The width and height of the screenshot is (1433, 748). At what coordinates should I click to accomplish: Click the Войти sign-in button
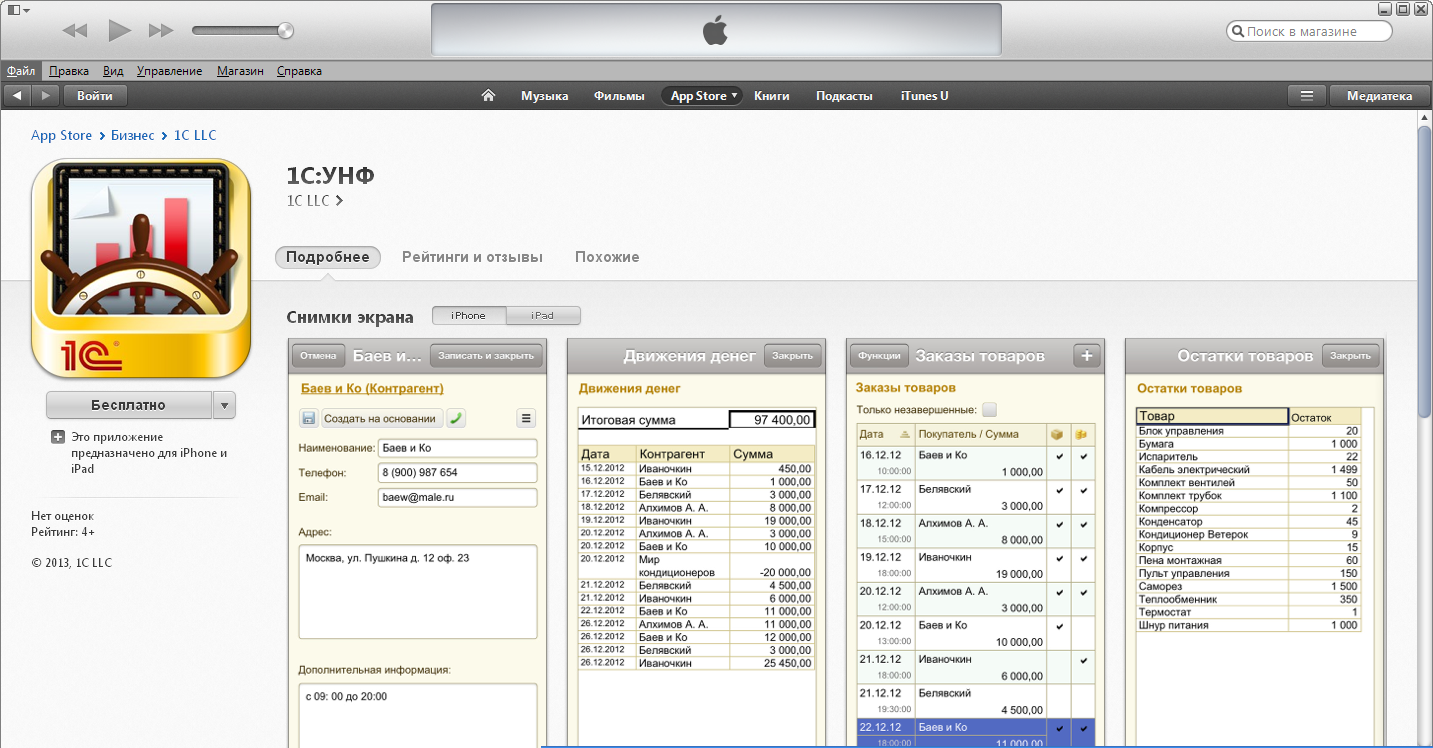[95, 96]
